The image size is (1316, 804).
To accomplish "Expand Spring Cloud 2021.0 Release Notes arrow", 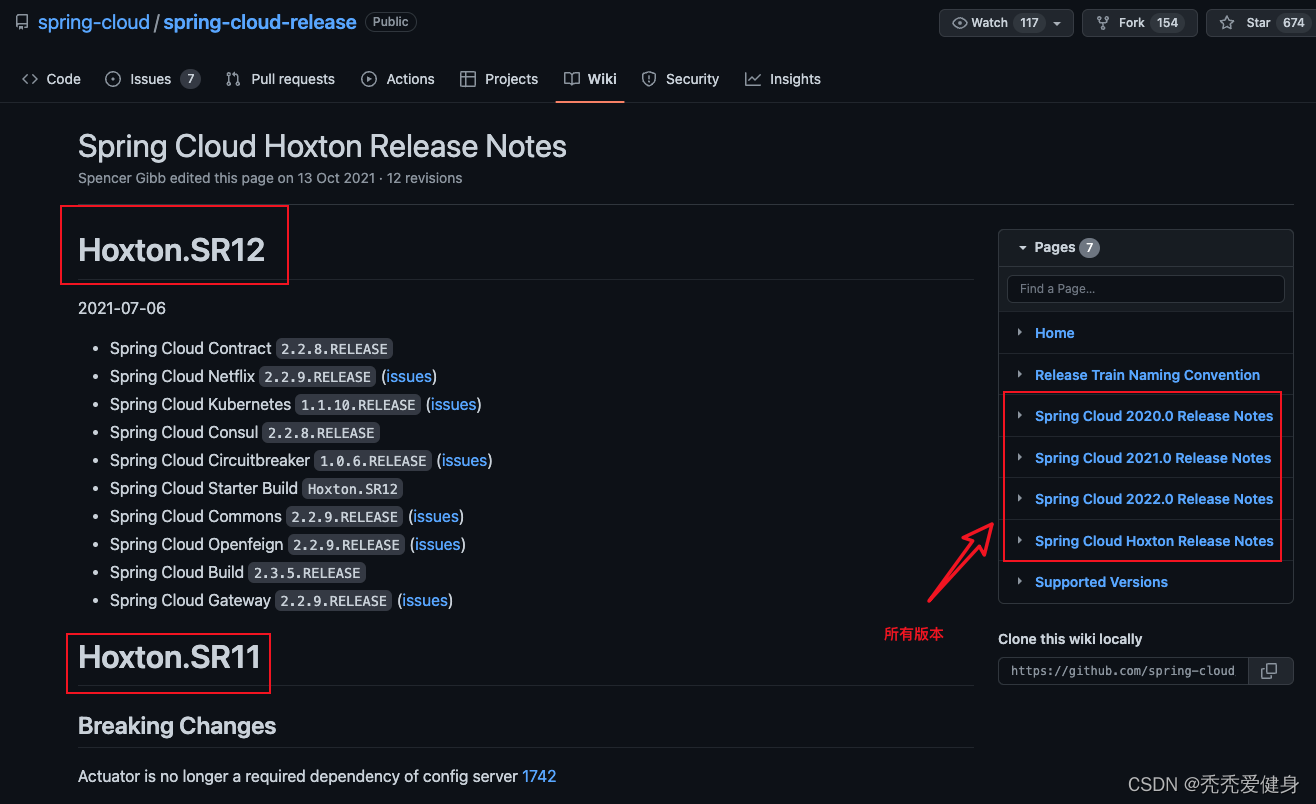I will coord(1019,458).
